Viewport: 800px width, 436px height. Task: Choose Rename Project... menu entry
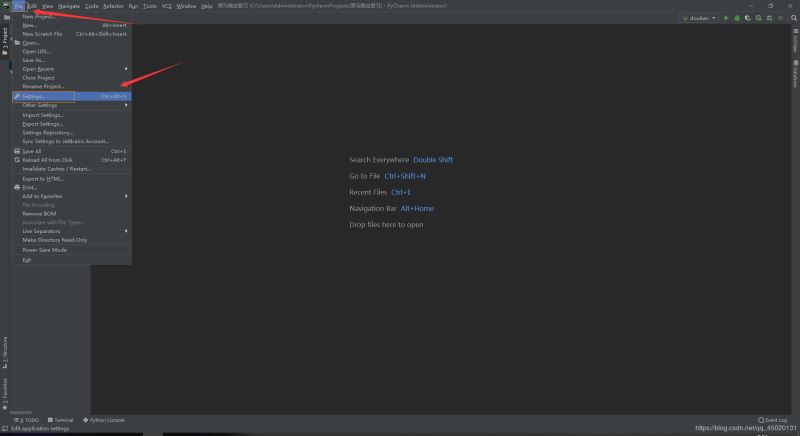71,86
